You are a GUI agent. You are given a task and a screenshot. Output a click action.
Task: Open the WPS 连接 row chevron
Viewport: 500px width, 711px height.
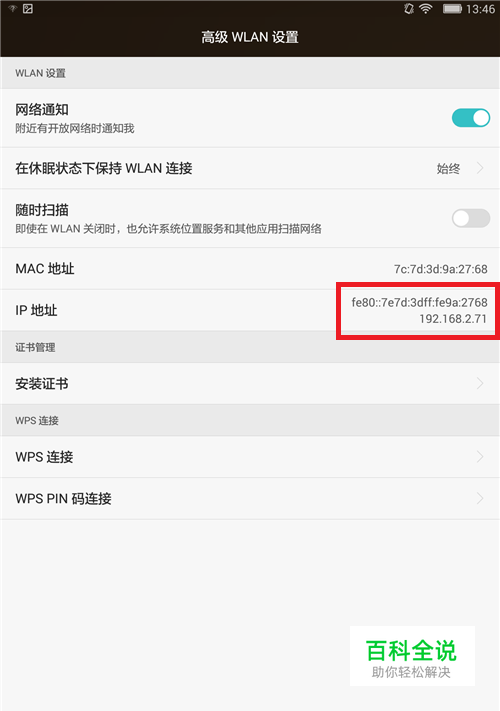point(480,457)
